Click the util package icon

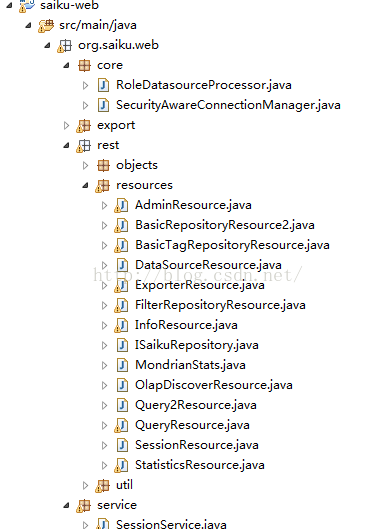102,485
